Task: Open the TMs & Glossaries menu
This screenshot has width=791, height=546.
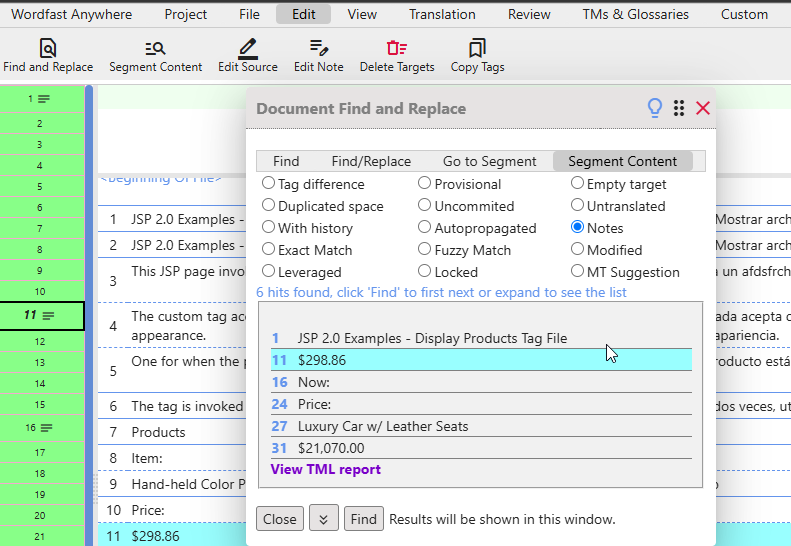Action: pos(636,14)
